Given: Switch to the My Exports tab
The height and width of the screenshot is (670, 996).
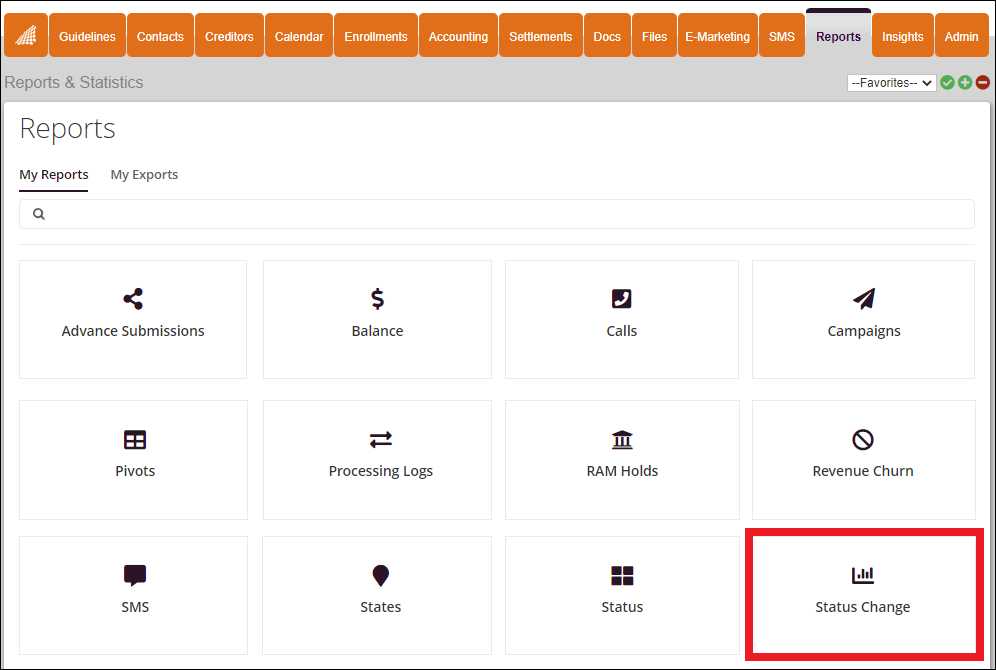Looking at the screenshot, I should (144, 175).
